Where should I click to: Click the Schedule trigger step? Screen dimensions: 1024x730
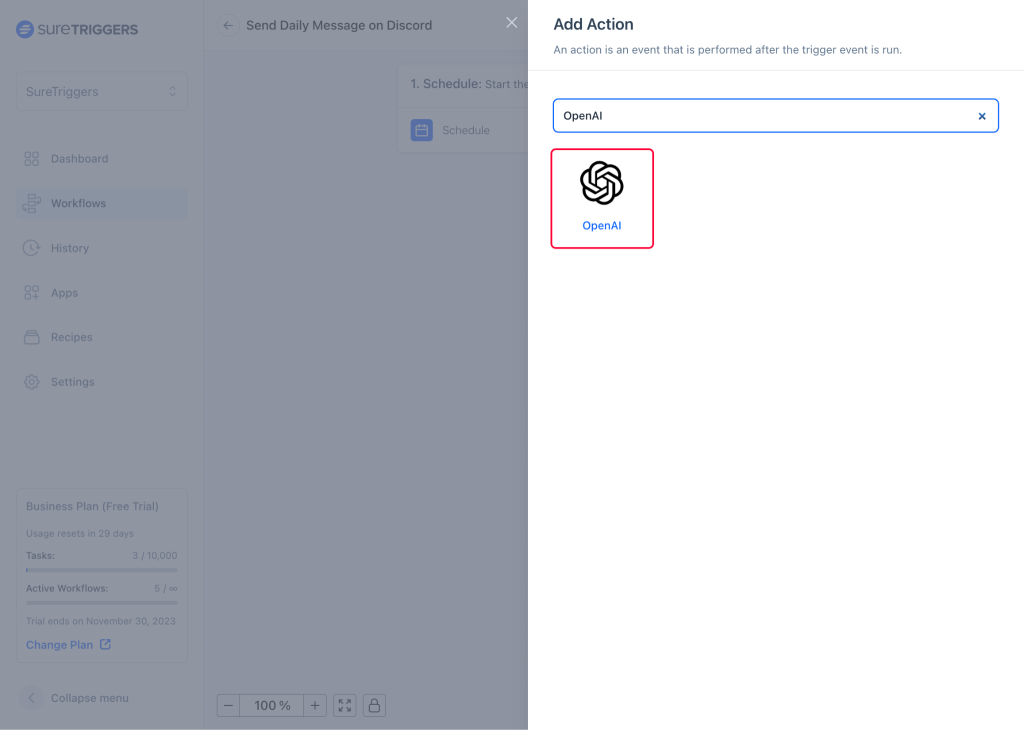point(465,130)
